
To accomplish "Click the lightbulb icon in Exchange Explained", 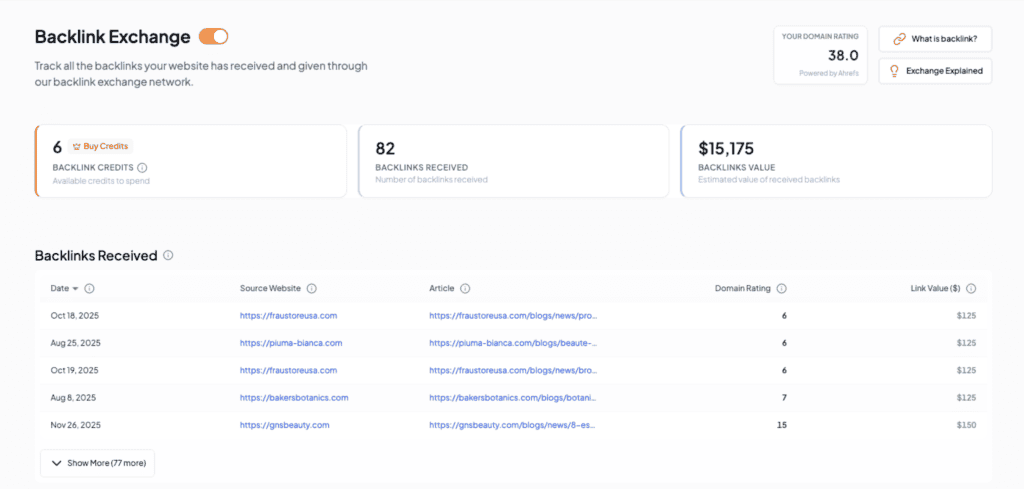I will pyautogui.click(x=894, y=71).
